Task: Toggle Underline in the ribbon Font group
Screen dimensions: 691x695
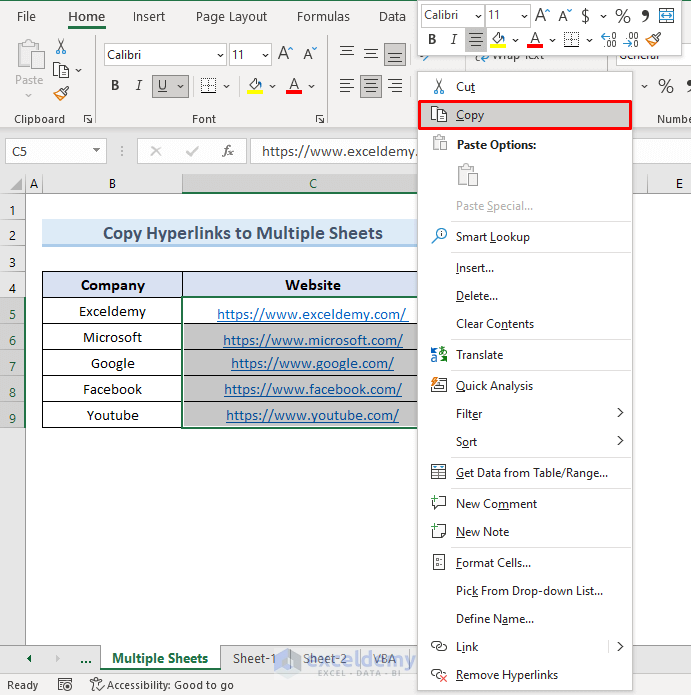Action: tap(164, 86)
